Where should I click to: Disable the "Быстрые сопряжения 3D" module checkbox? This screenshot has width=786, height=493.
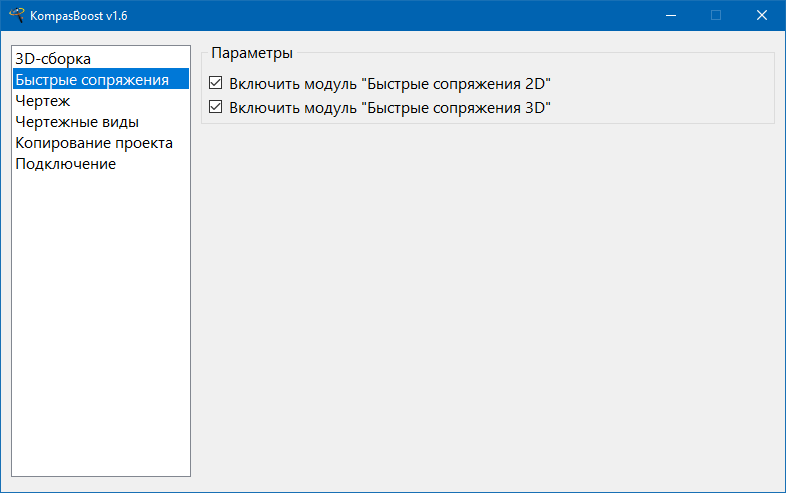click(x=215, y=108)
